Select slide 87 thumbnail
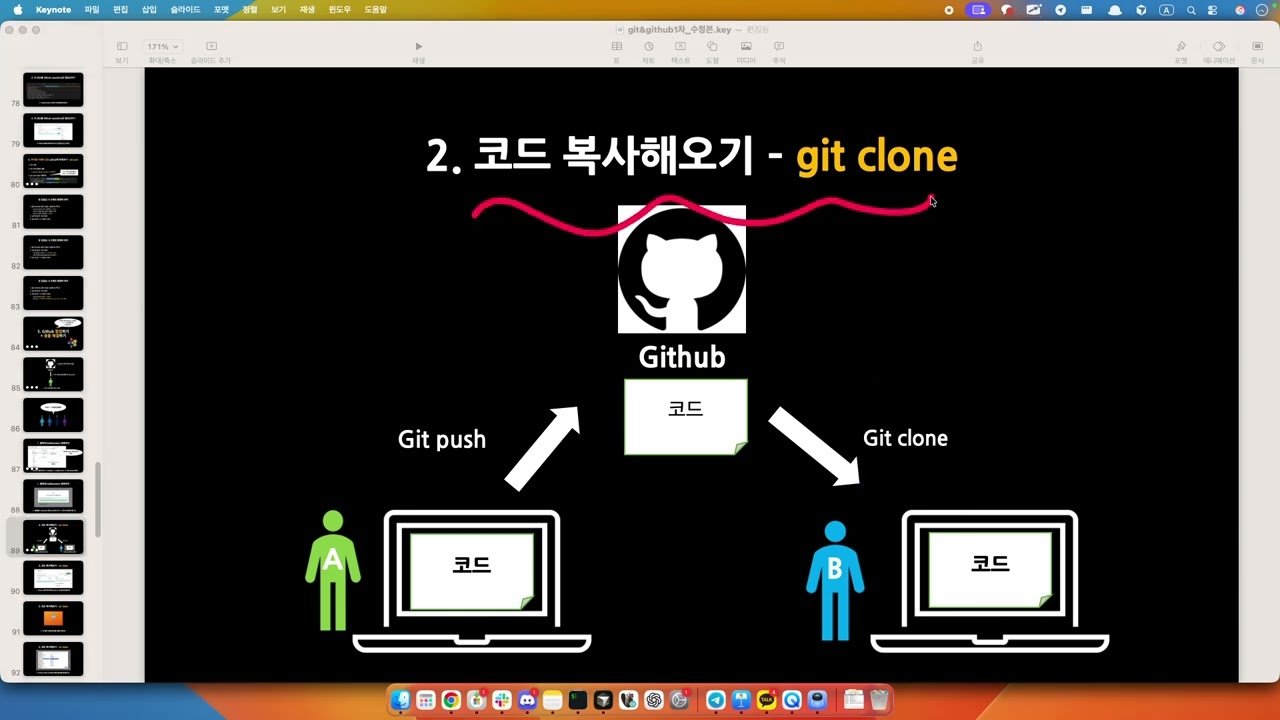 click(53, 456)
